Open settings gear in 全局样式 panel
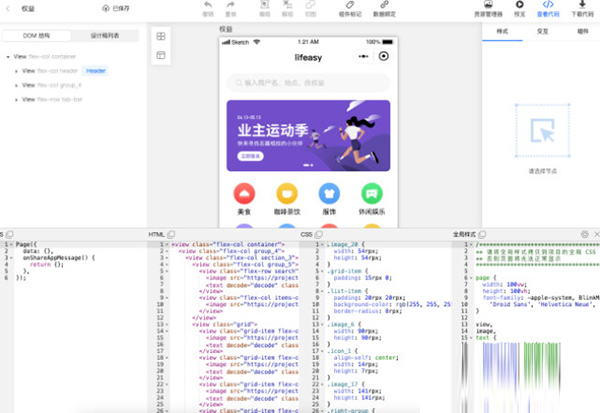 pyautogui.click(x=585, y=234)
